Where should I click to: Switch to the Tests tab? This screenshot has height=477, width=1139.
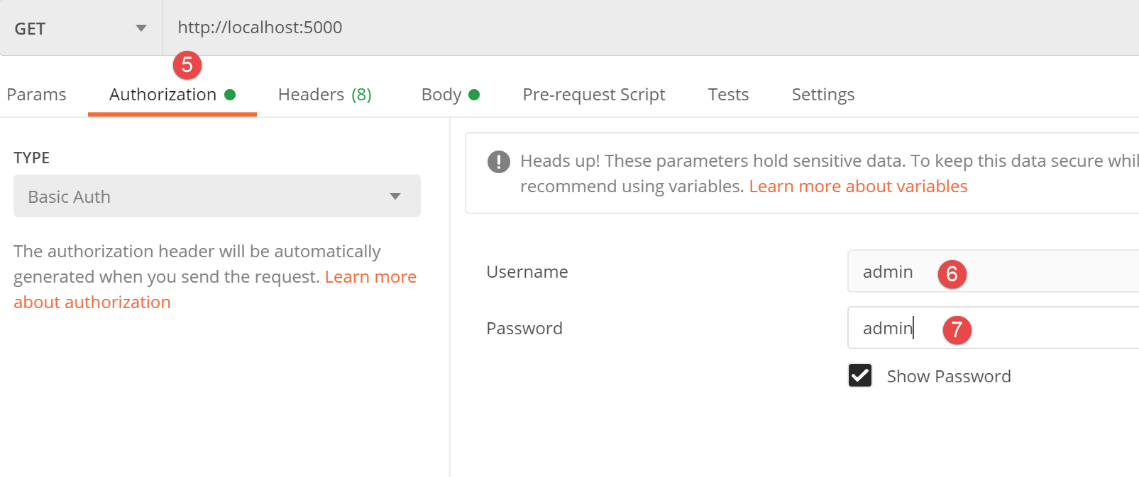tap(728, 95)
